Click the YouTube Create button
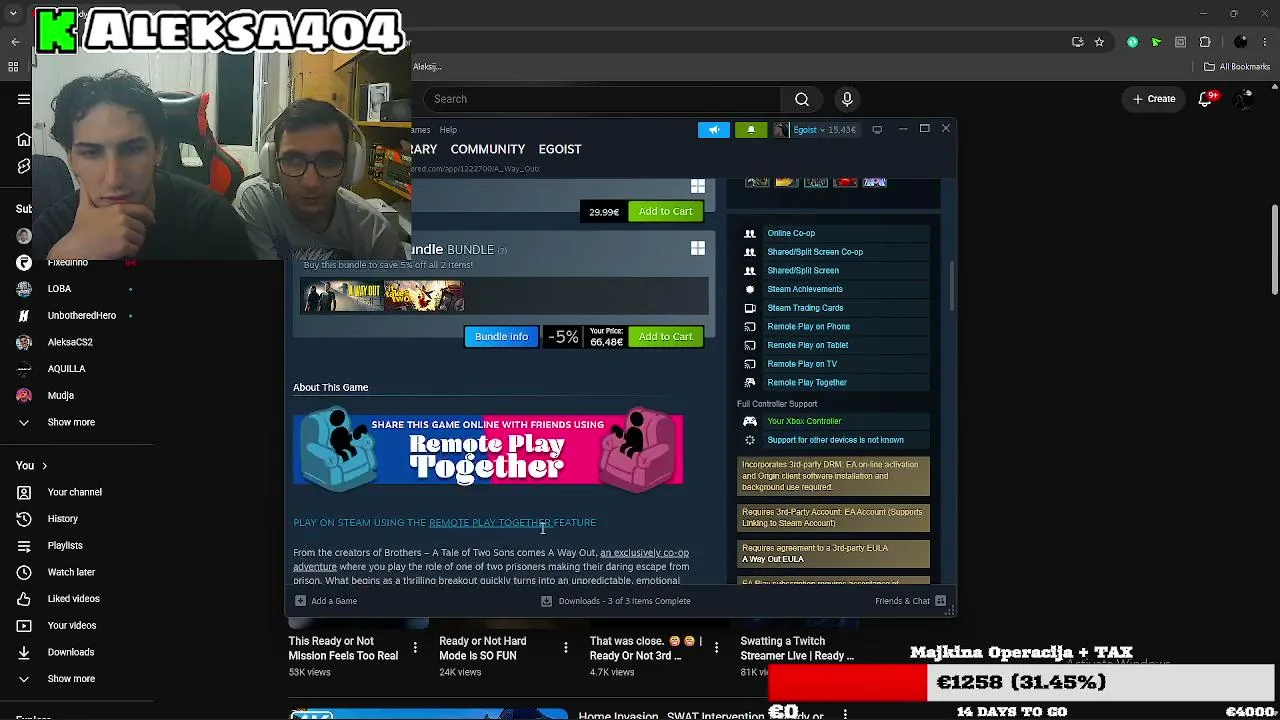This screenshot has height=720, width=1280. point(1153,99)
